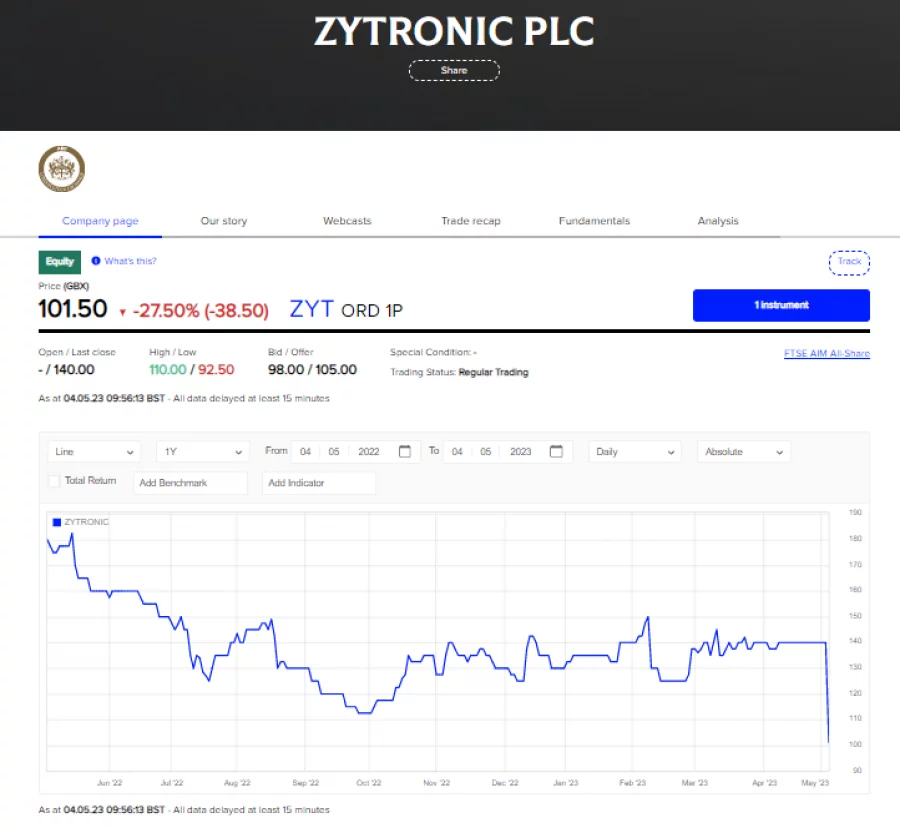Click the info icon beside What's this
The height and width of the screenshot is (828, 900).
point(93,261)
